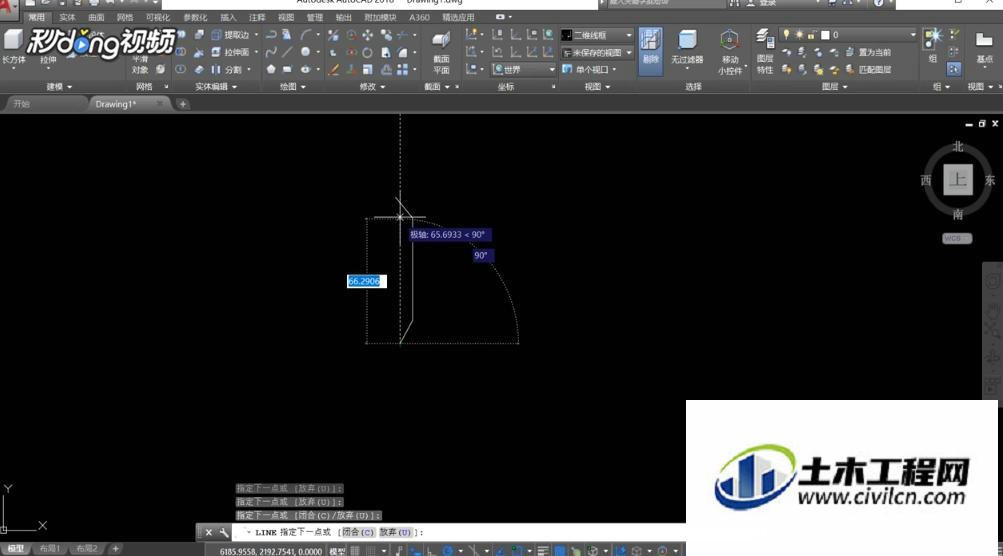This screenshot has width=1003, height=556.
Task: Click the command line customize wrench icon
Action: click(x=224, y=532)
